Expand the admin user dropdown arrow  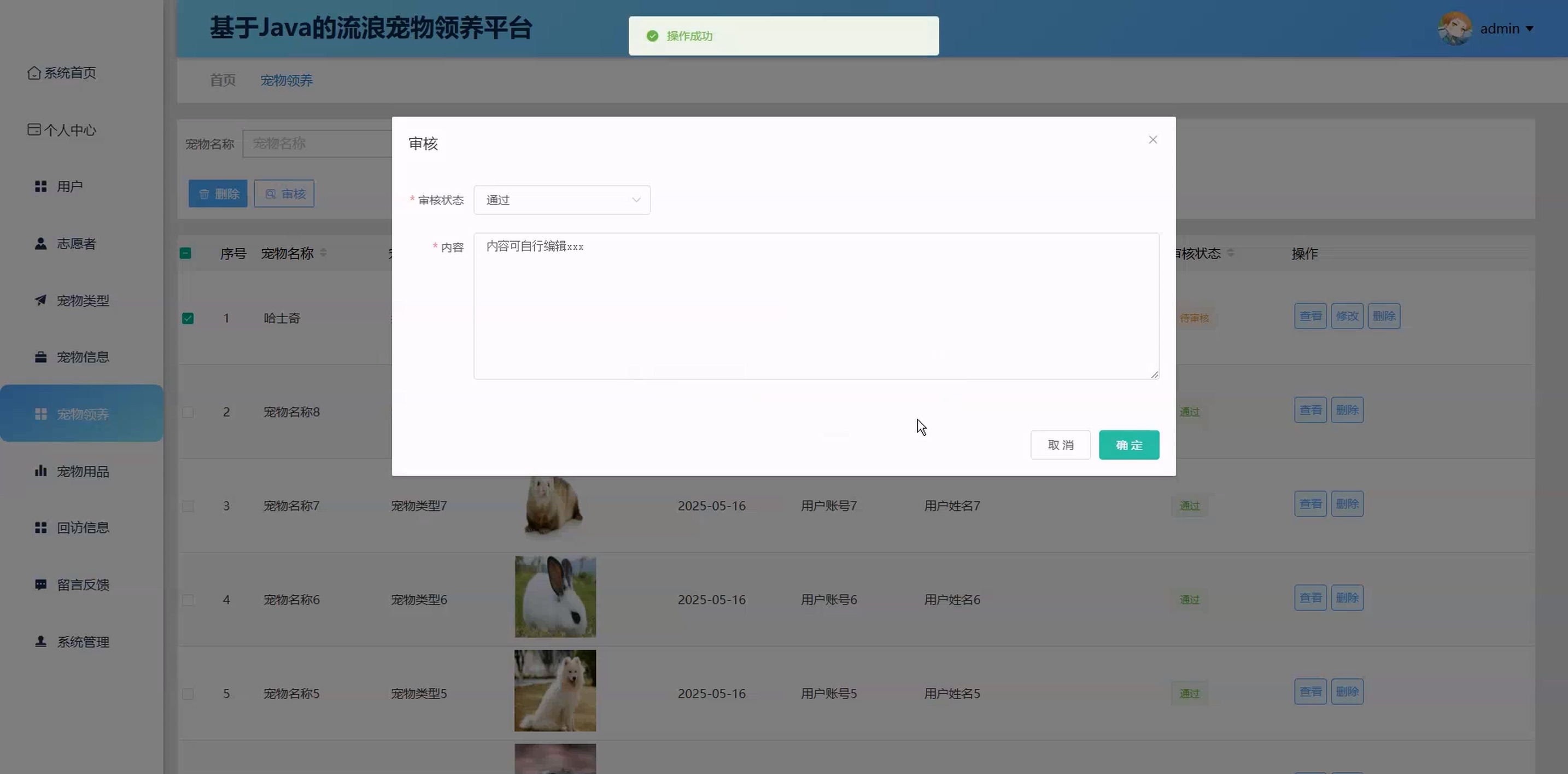tap(1530, 28)
